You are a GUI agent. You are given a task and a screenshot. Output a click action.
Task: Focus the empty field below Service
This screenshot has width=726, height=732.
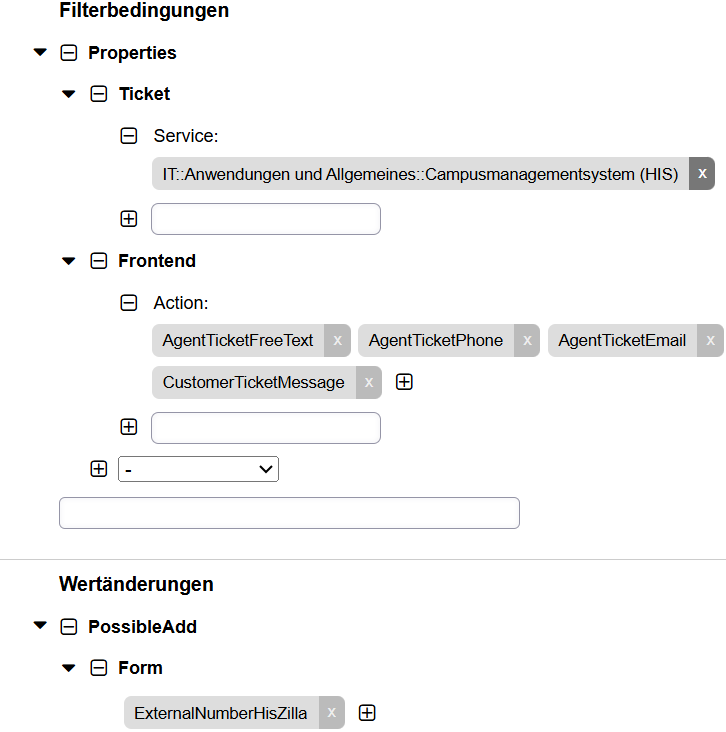tap(266, 219)
